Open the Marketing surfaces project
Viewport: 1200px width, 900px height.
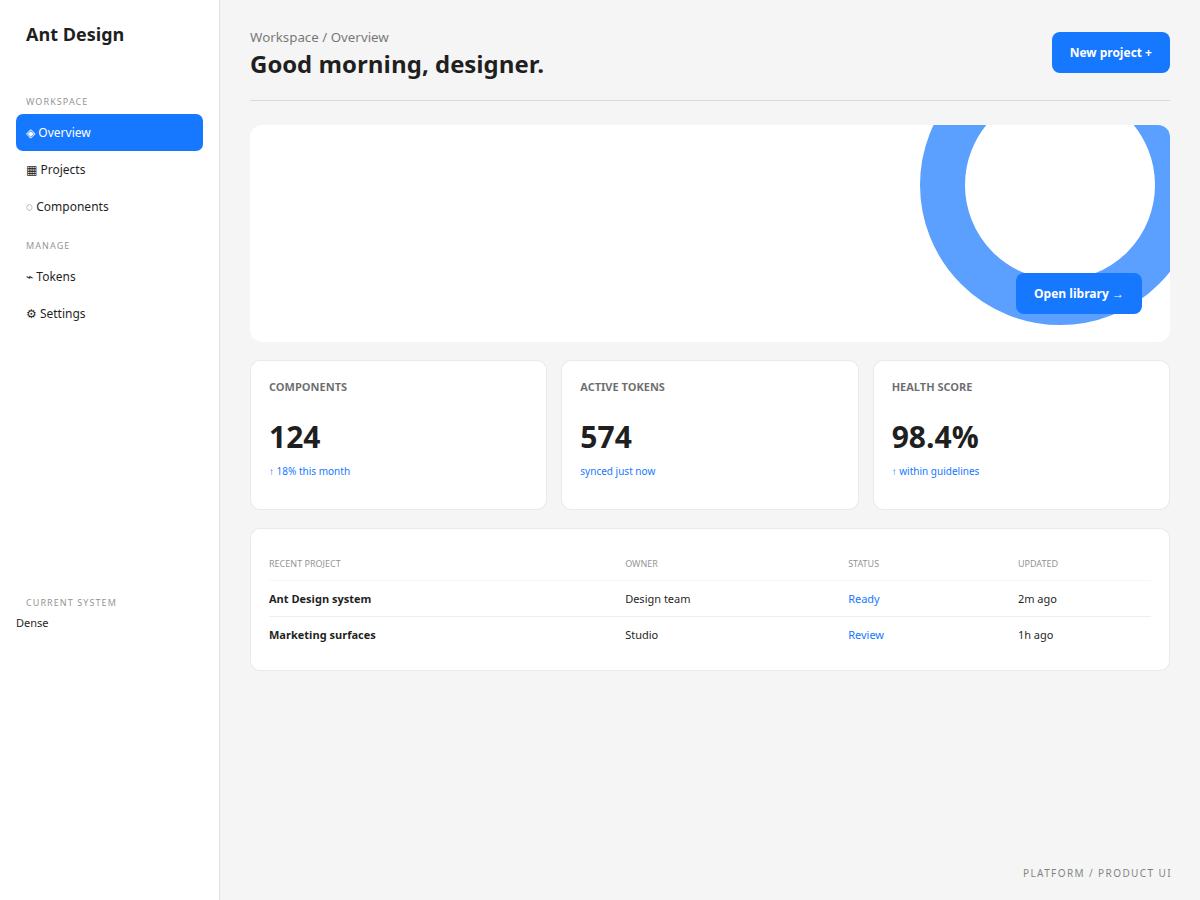click(710, 635)
